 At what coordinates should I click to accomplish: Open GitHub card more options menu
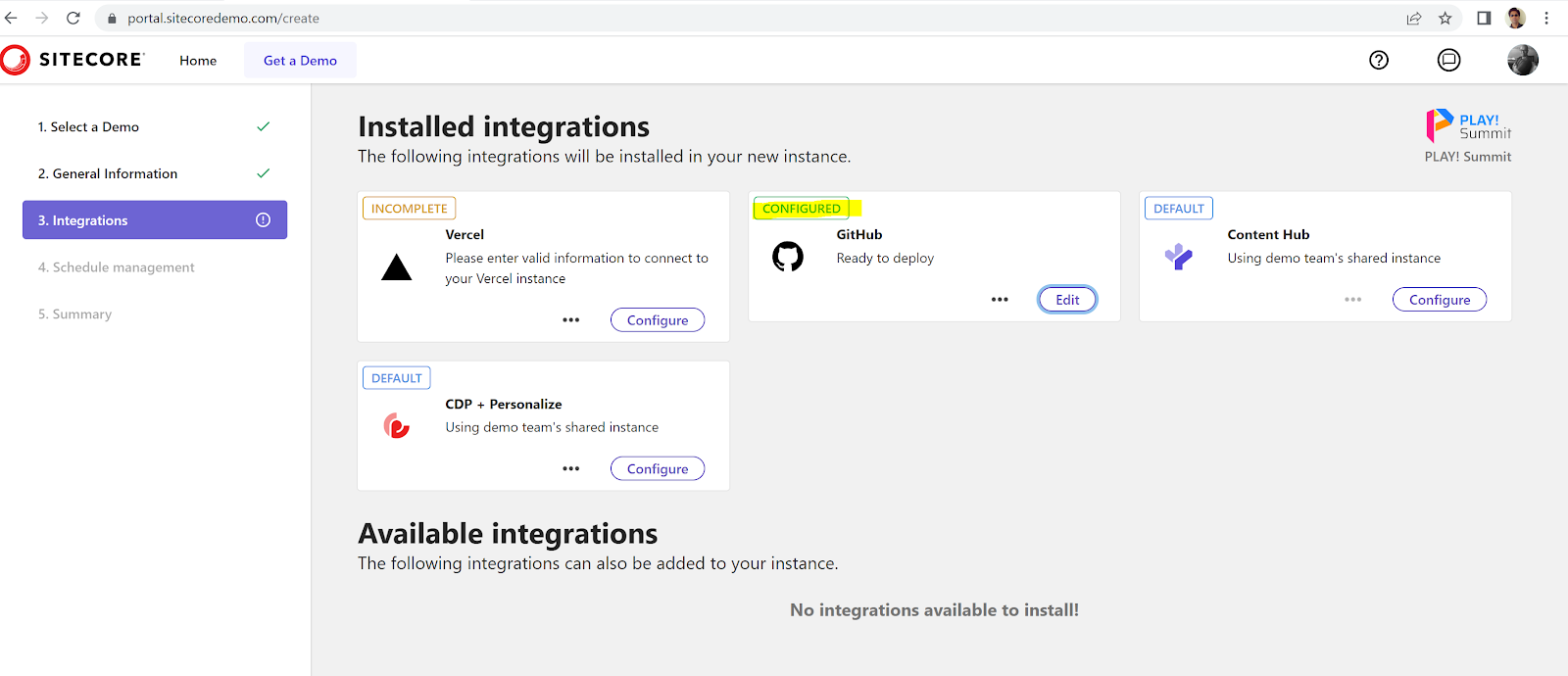1000,300
